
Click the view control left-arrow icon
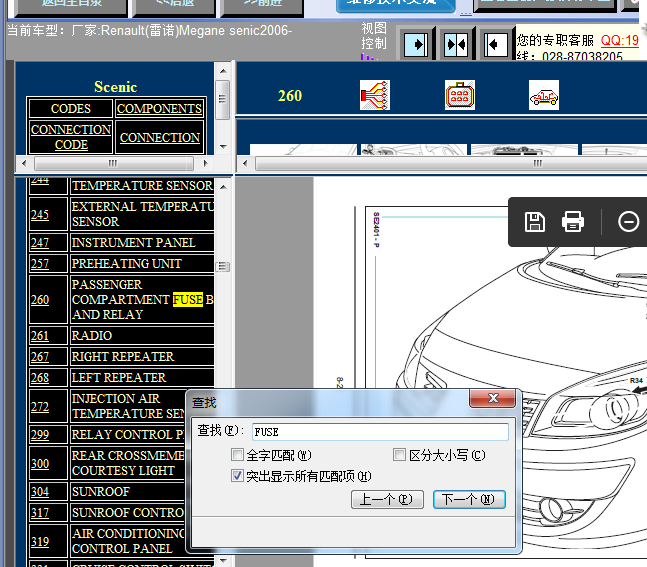495,44
